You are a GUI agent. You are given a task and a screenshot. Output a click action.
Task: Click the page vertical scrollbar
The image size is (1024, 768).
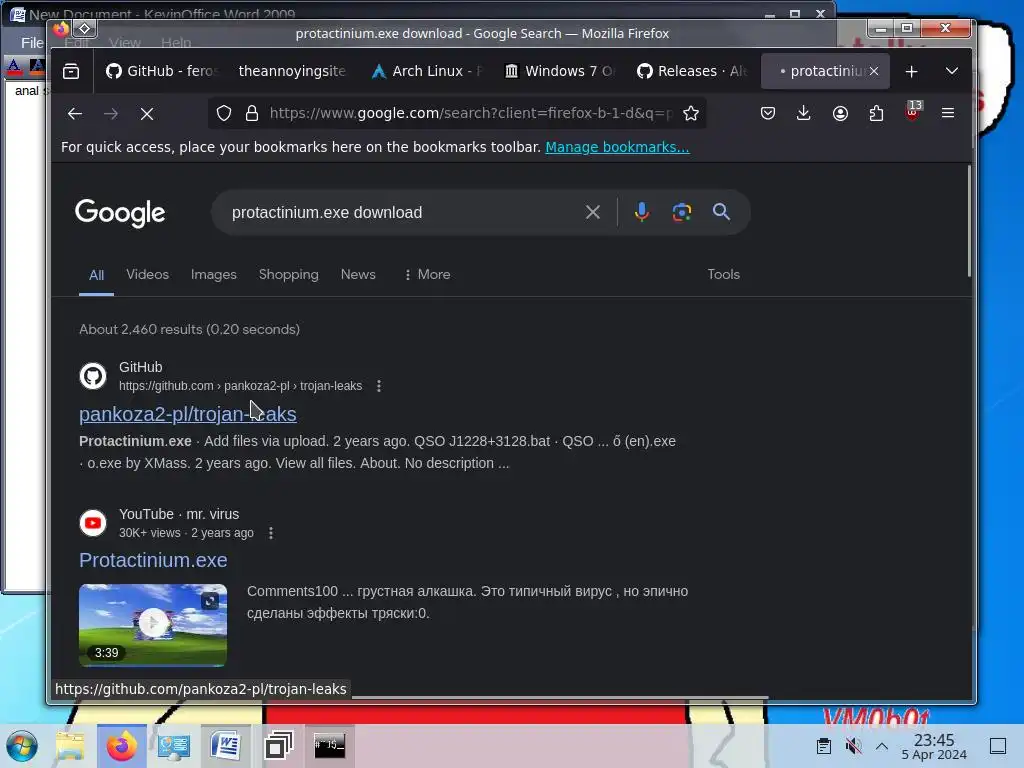(970, 222)
